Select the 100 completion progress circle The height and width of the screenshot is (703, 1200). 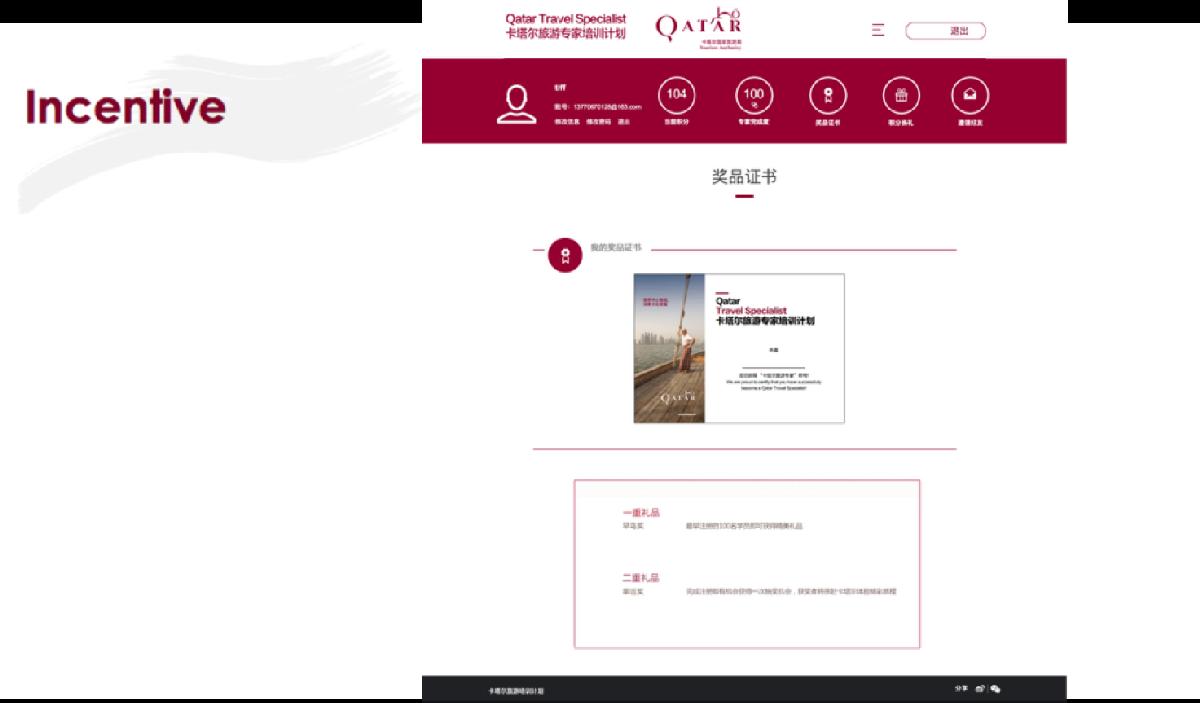coord(754,96)
